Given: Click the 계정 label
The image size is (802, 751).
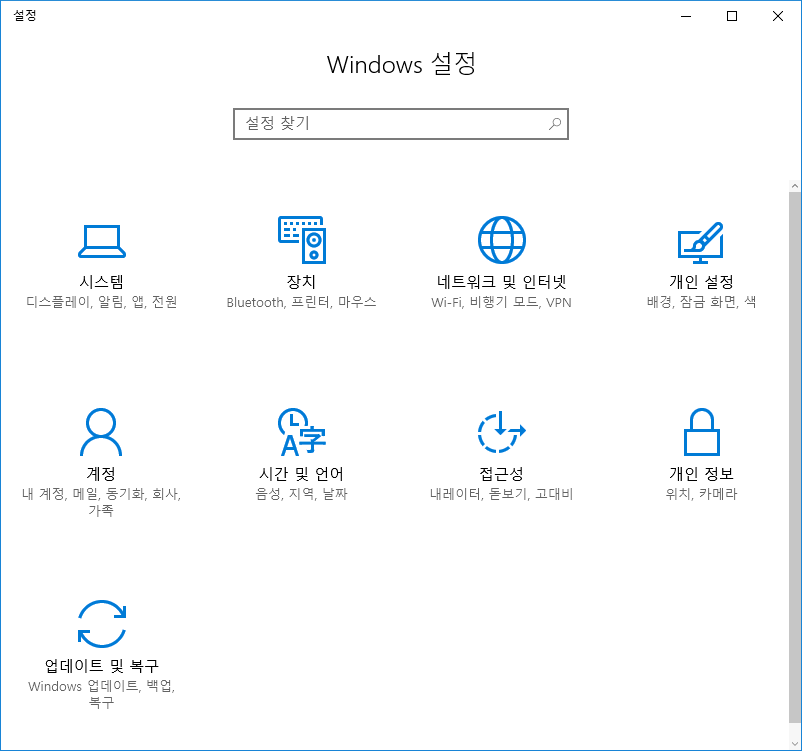Looking at the screenshot, I should pyautogui.click(x=101, y=474).
